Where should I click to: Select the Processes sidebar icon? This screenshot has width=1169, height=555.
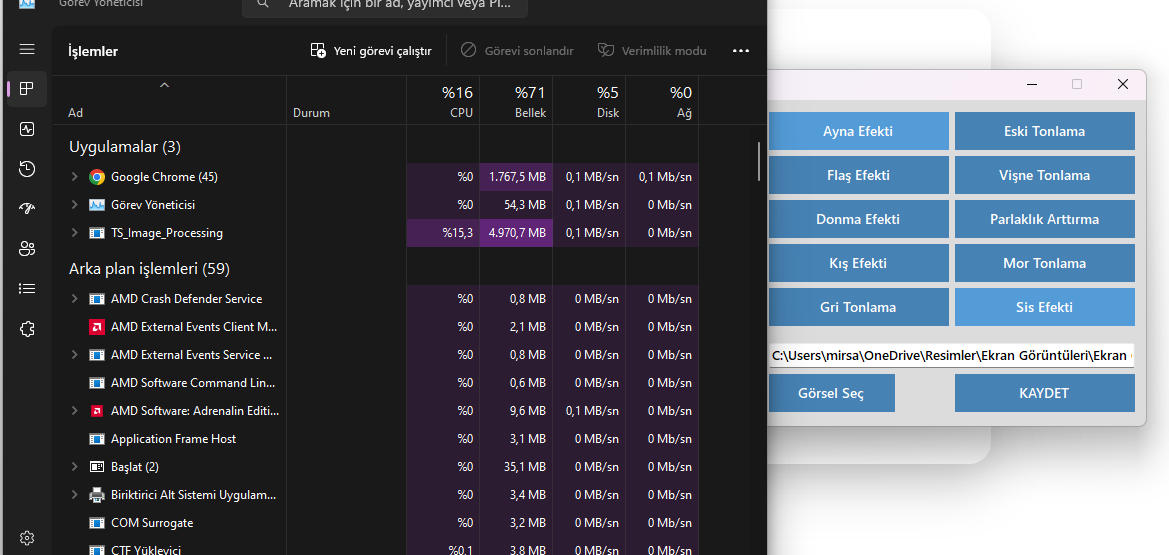(27, 89)
